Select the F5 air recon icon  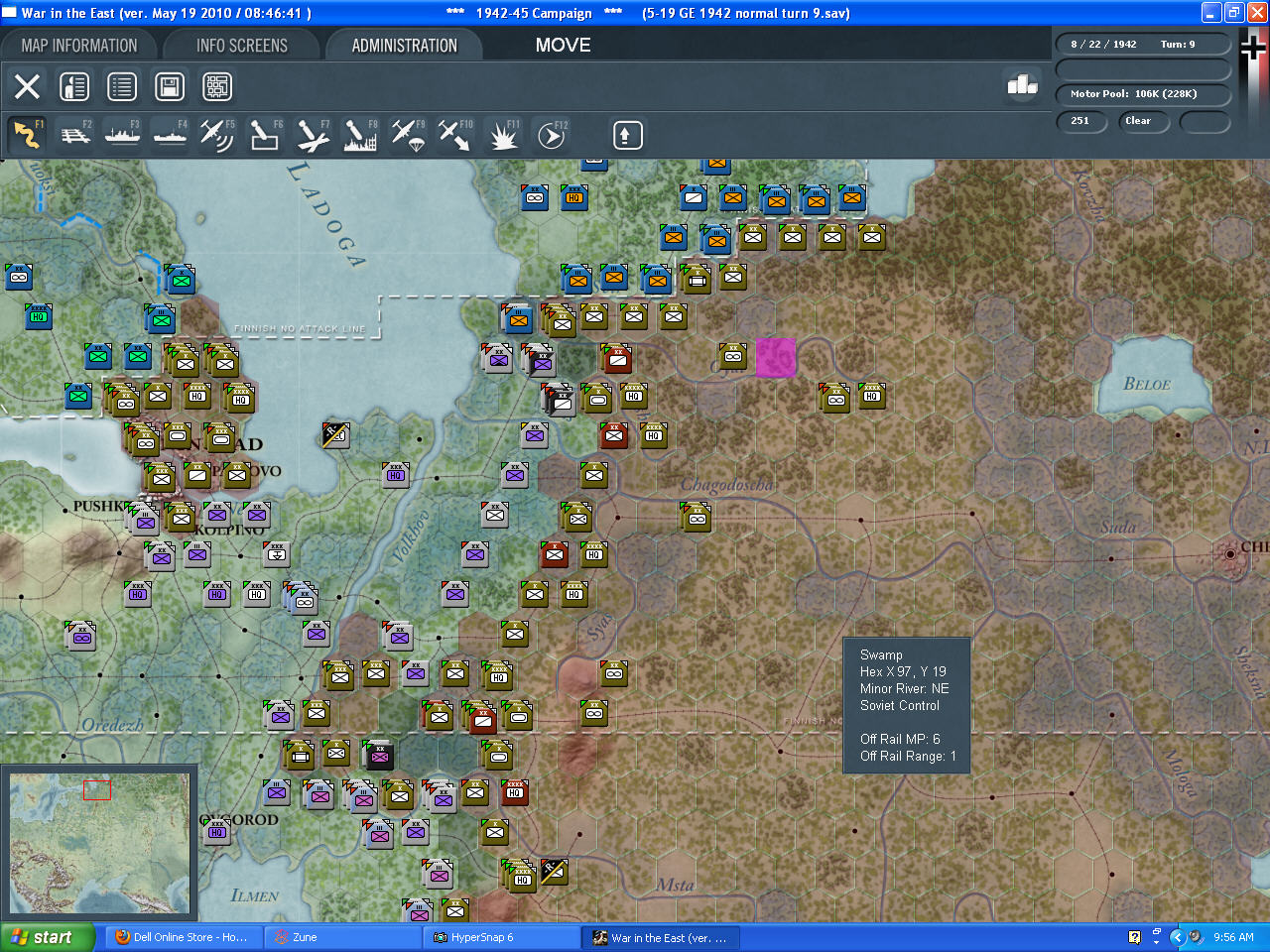217,135
